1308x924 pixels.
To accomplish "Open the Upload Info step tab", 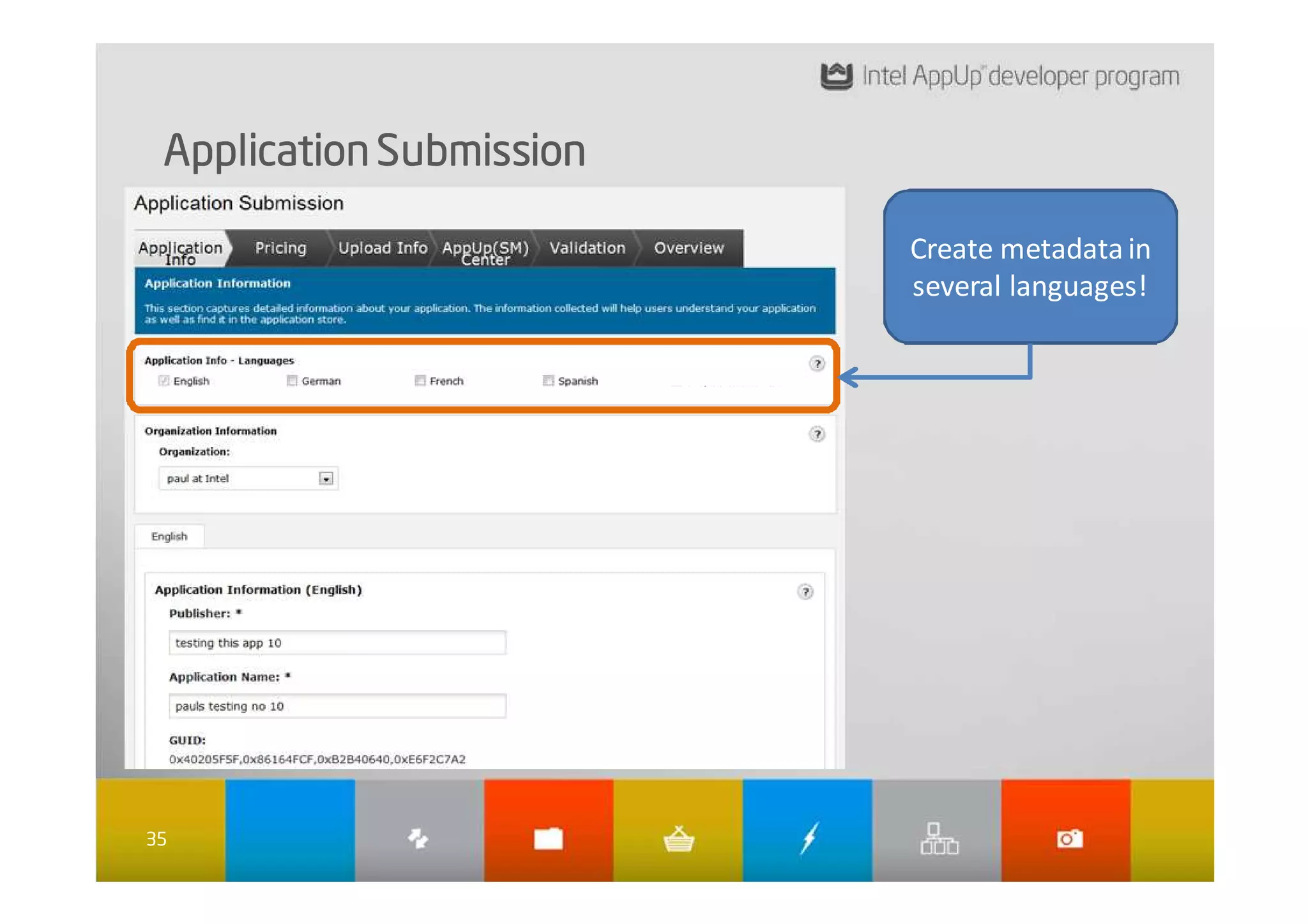I will (x=383, y=248).
